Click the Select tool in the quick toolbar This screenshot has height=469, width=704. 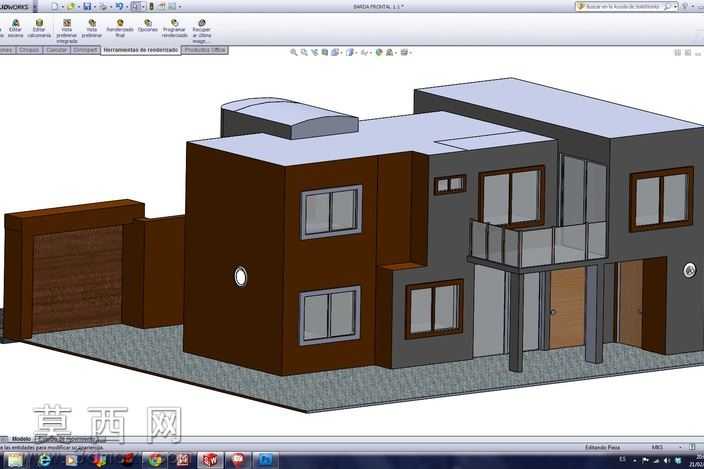pyautogui.click(x=136, y=6)
